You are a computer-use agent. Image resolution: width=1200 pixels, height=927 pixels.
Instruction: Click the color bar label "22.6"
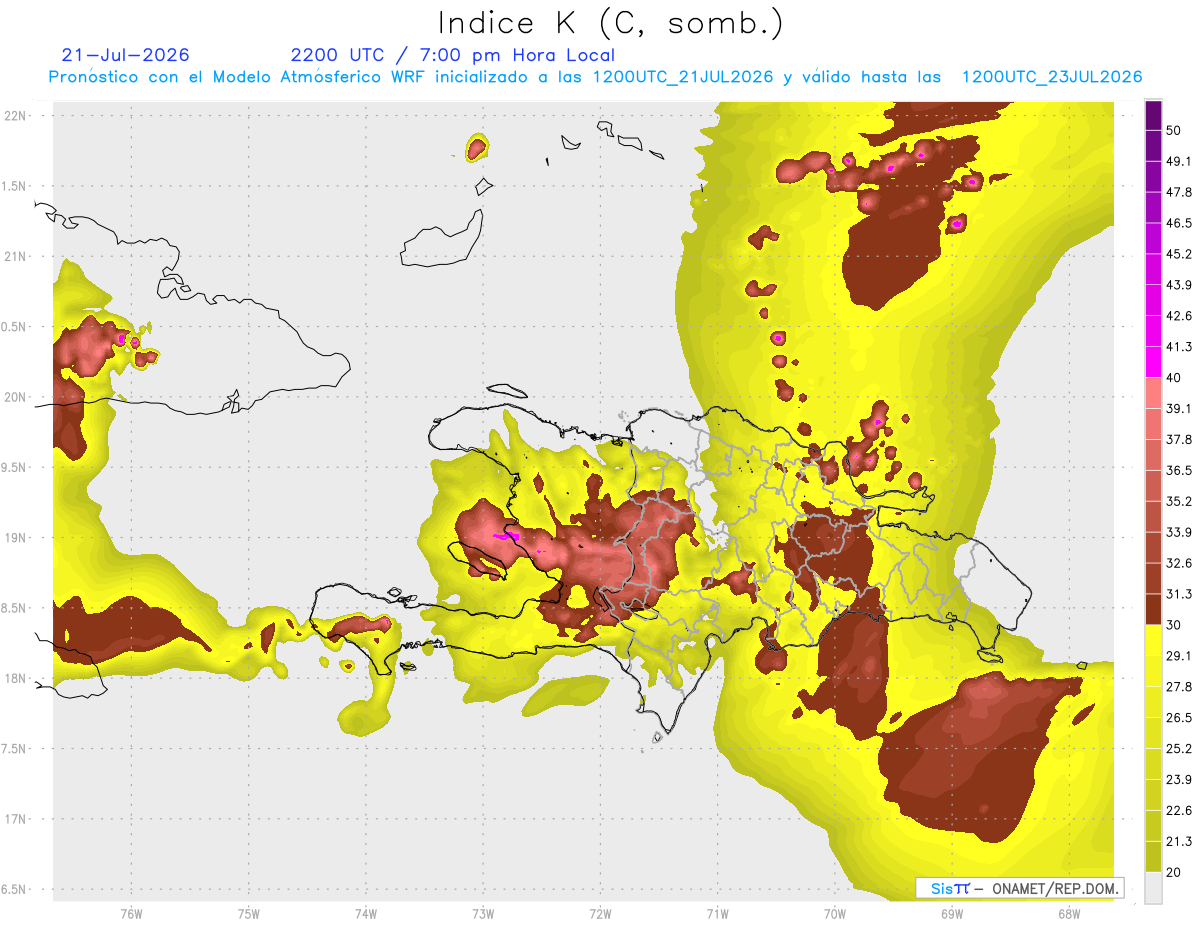pyautogui.click(x=1179, y=811)
